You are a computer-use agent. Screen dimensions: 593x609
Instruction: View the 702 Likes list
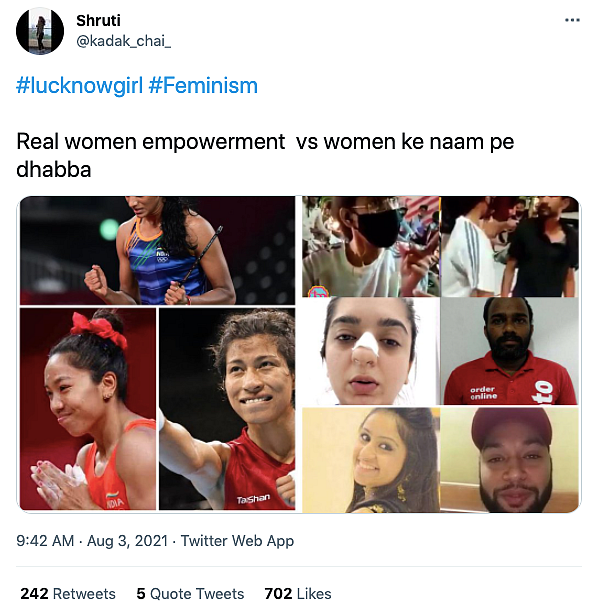(x=298, y=593)
